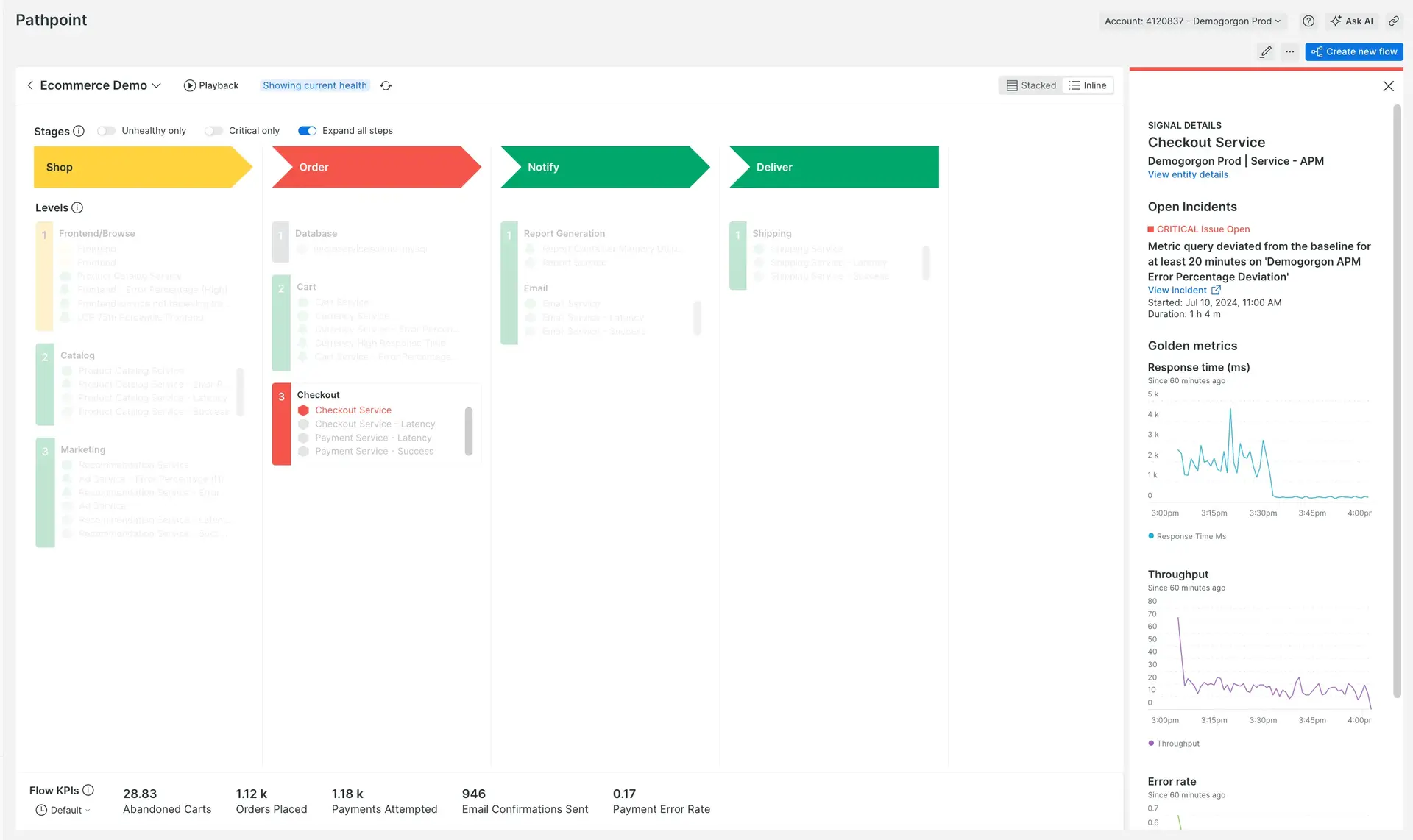Enable the Critical only toggle
Viewport: 1413px width, 840px height.
[213, 131]
